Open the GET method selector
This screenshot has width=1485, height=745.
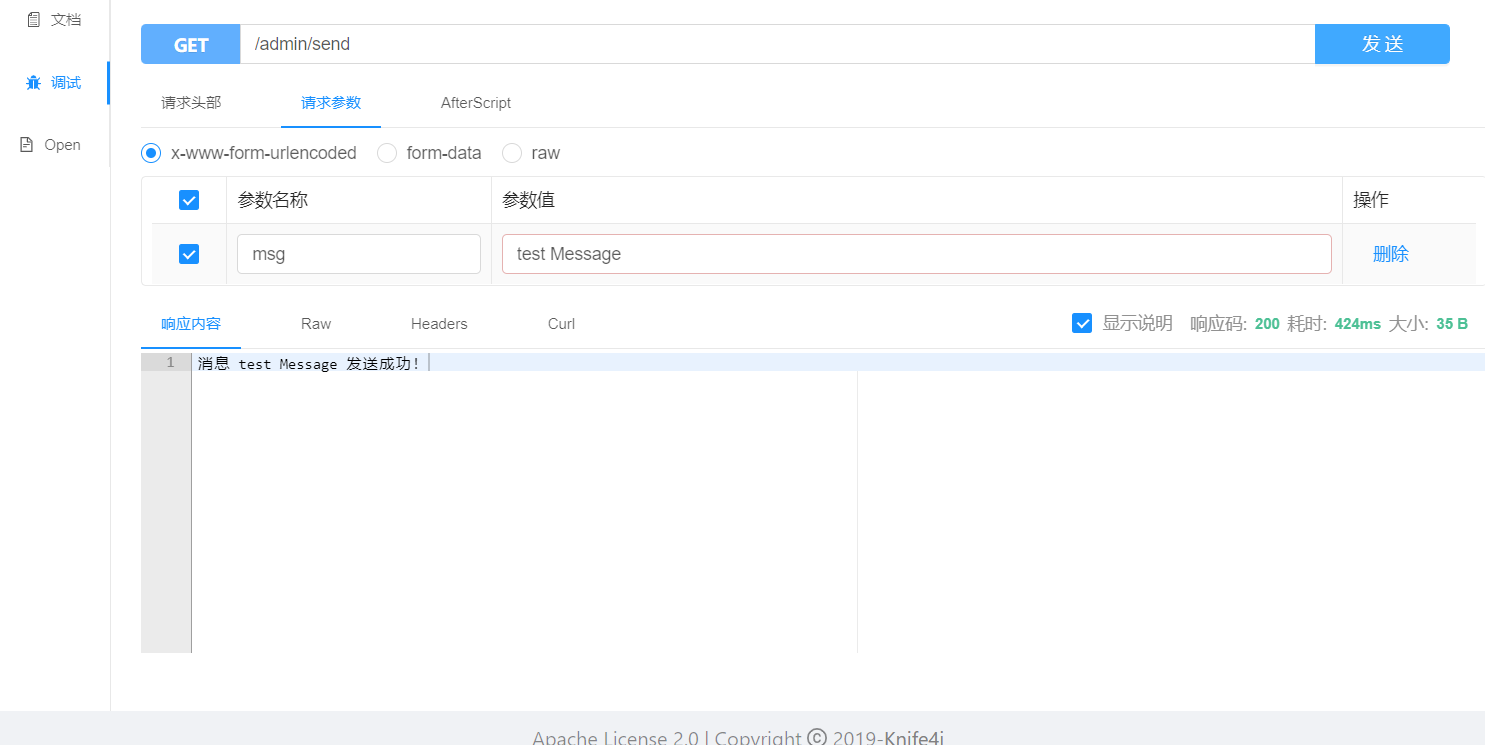pos(191,44)
